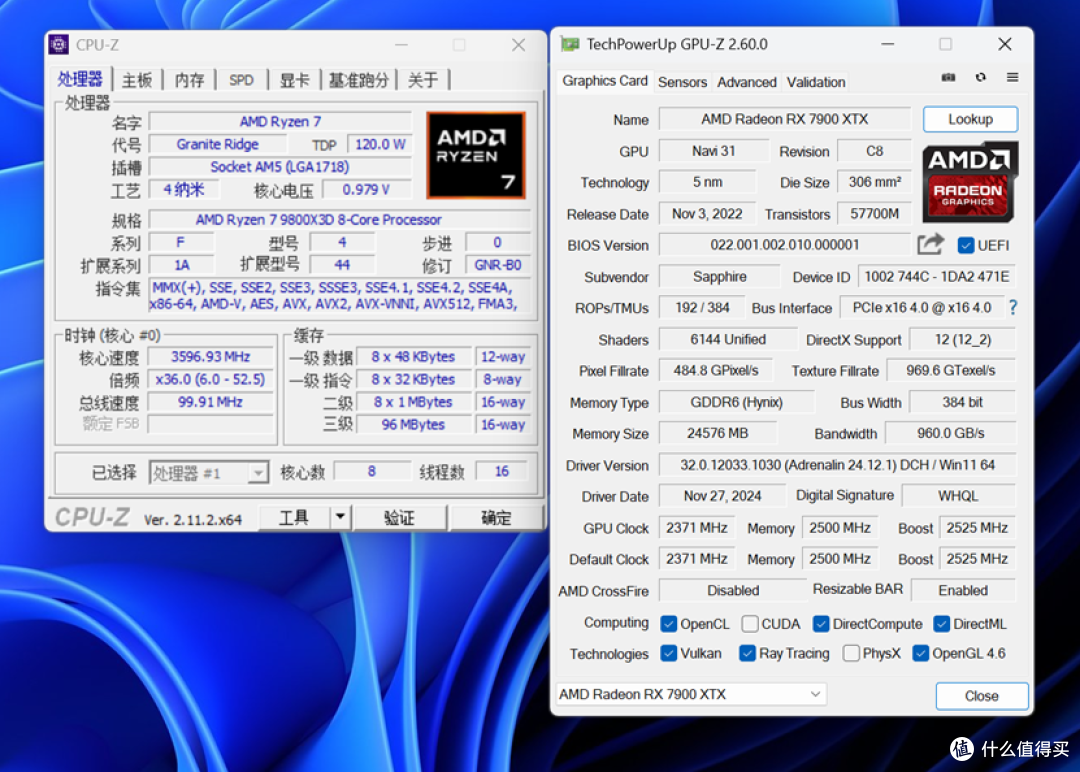Click the 验证 button in CPU-Z
This screenshot has width=1080, height=772.
tap(399, 517)
